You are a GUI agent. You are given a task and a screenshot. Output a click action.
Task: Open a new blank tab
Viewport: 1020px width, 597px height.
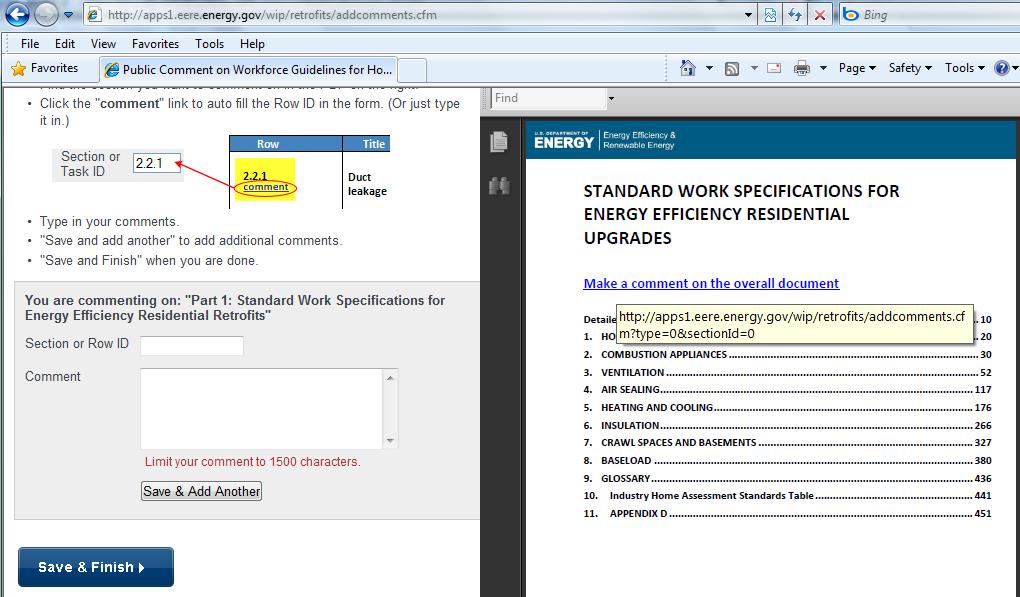412,70
